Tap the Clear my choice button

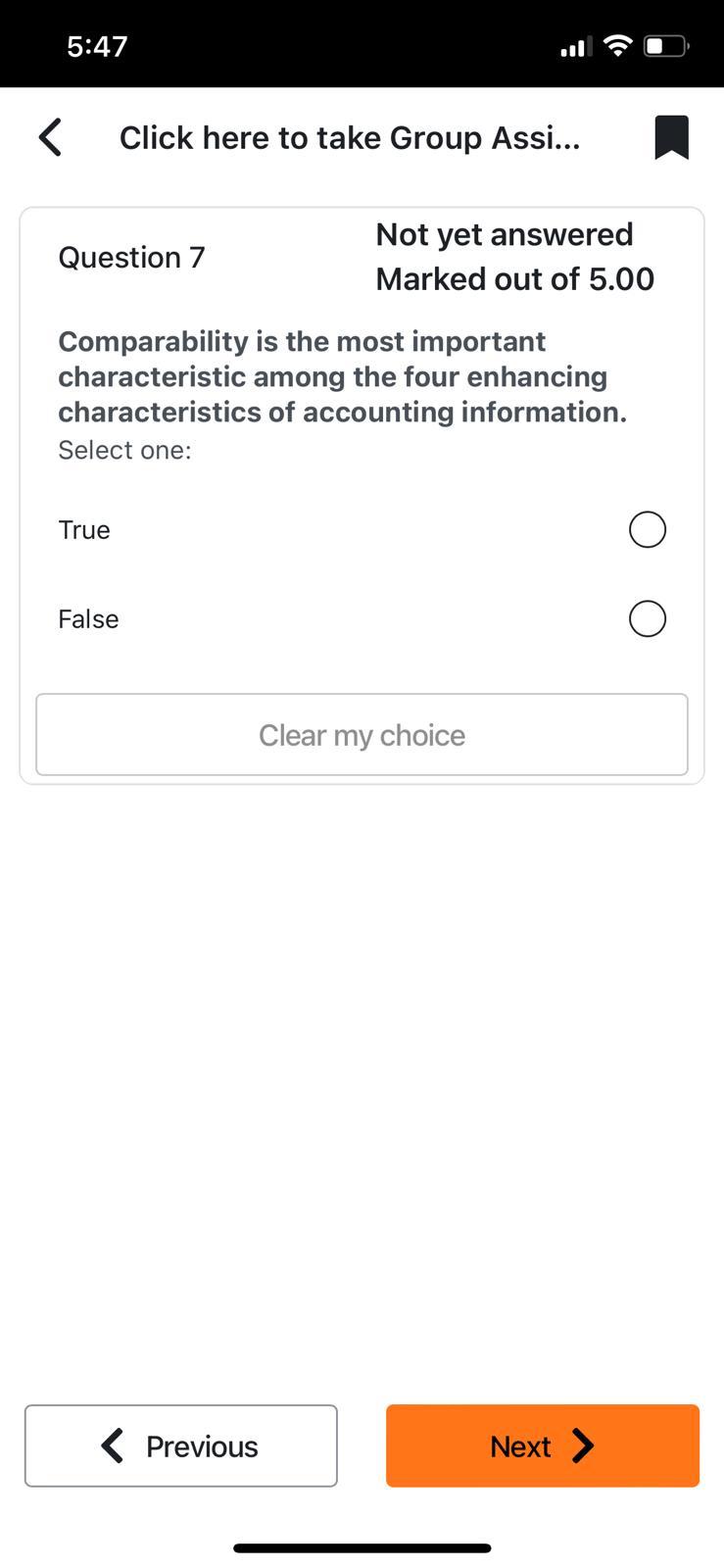tap(362, 734)
